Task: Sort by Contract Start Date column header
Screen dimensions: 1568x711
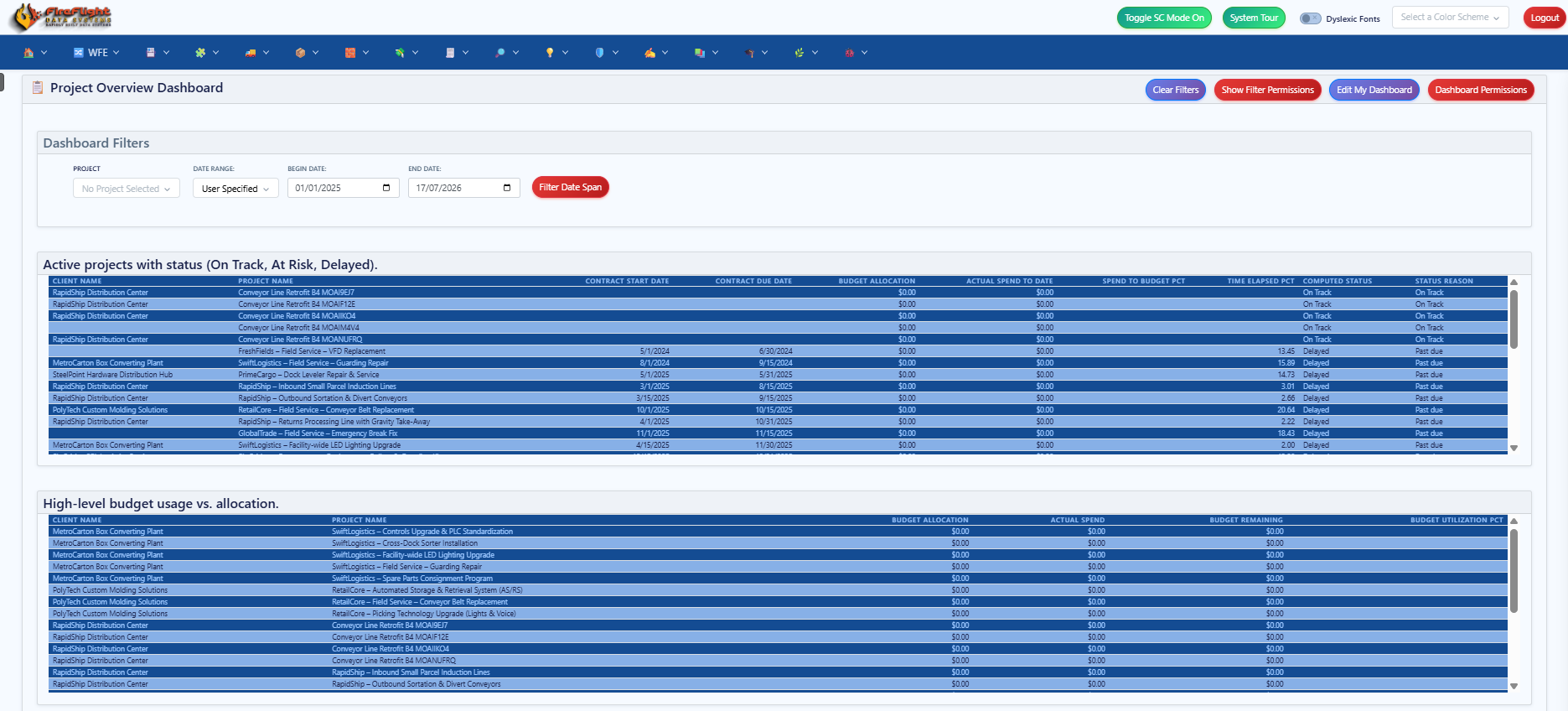Action: pyautogui.click(x=627, y=281)
